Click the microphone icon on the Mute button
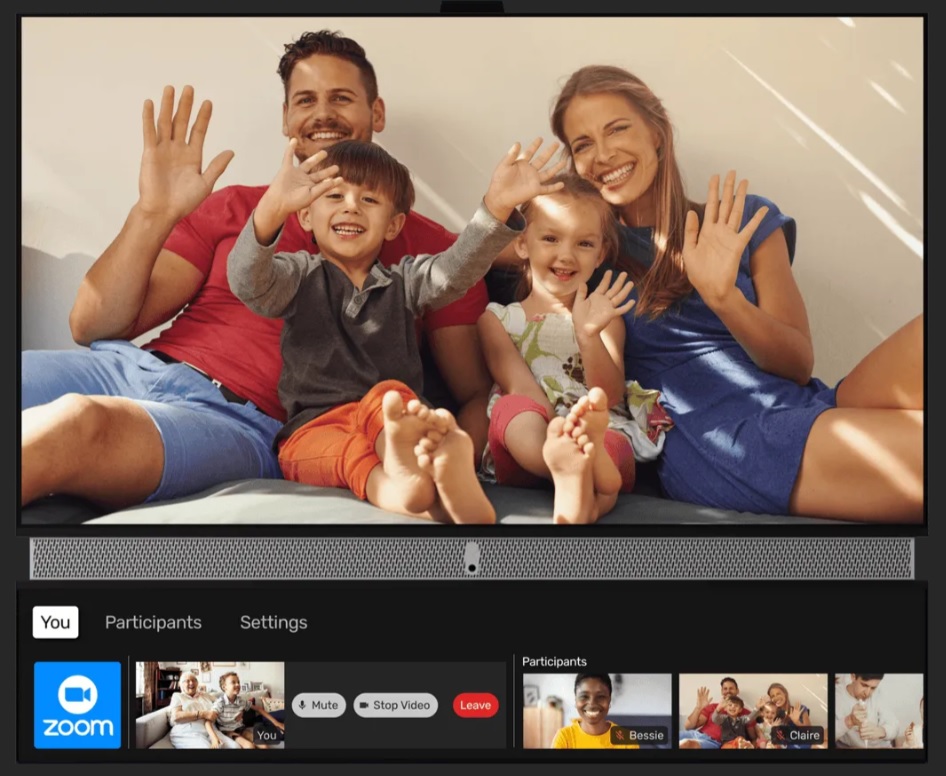This screenshot has height=776, width=946. [302, 705]
